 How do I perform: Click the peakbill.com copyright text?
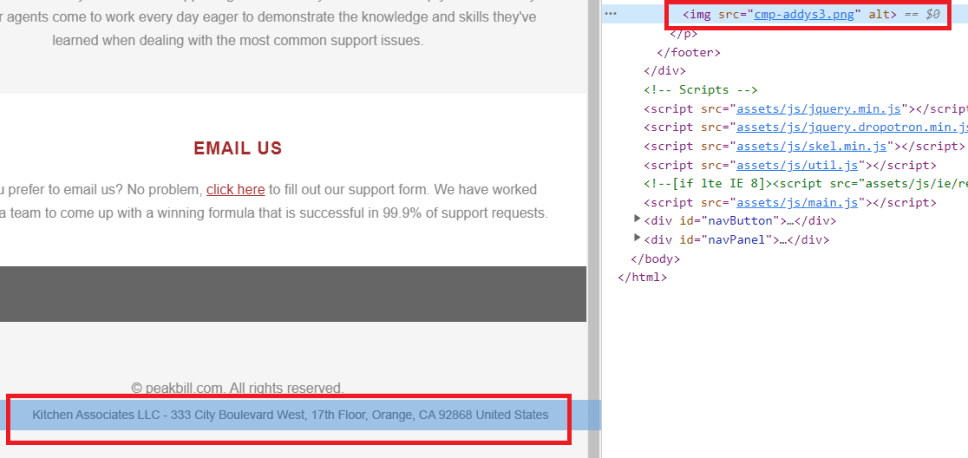[x=238, y=388]
